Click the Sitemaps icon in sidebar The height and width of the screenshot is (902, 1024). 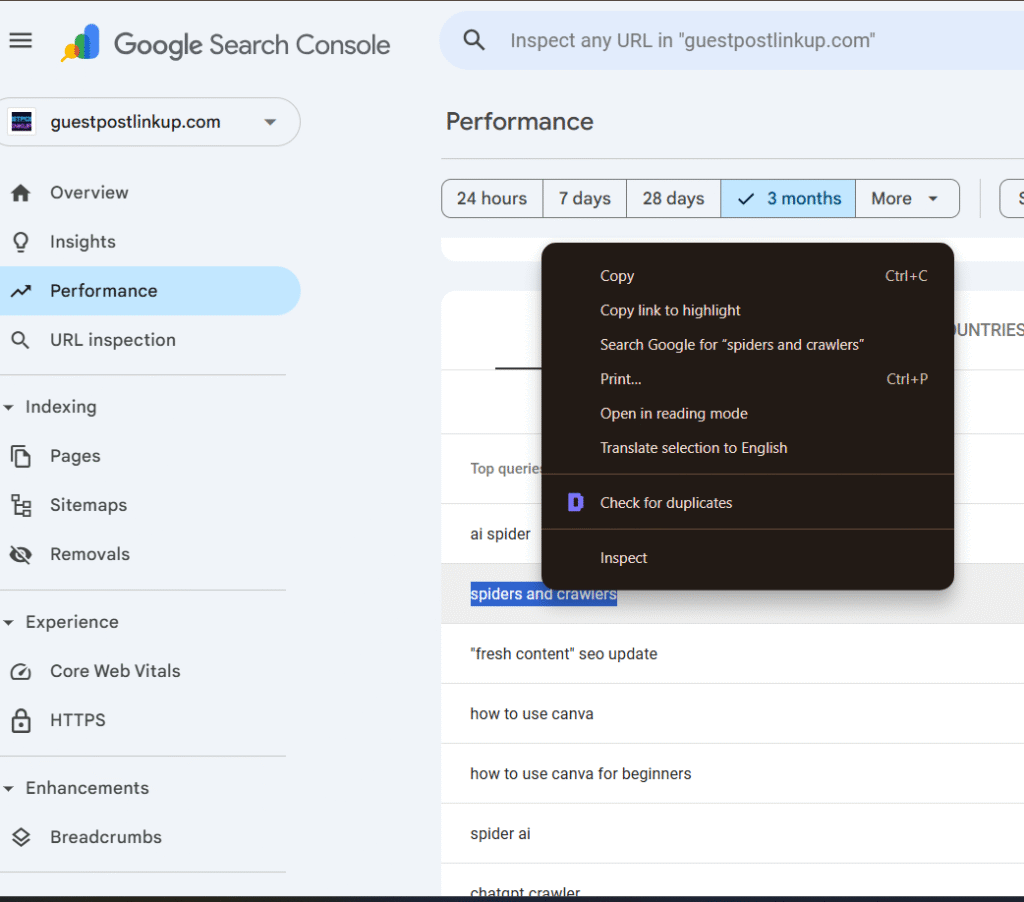point(20,505)
